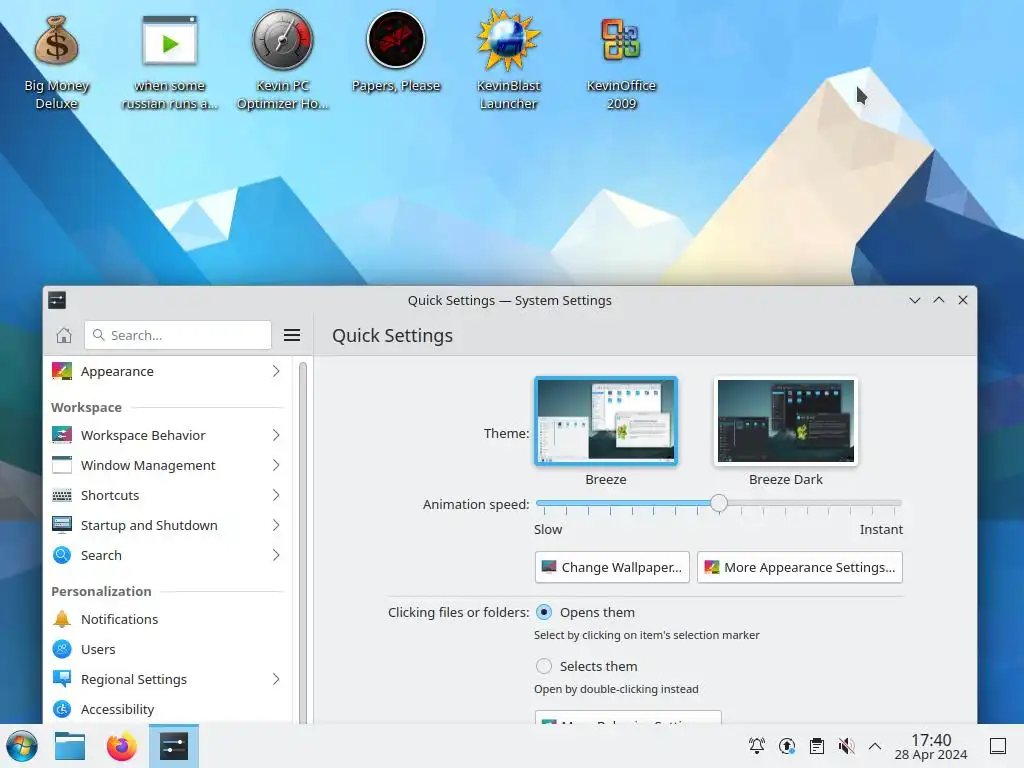The height and width of the screenshot is (768, 1024).
Task: Open Workspace Behavior settings entry
Action: pyautogui.click(x=168, y=435)
